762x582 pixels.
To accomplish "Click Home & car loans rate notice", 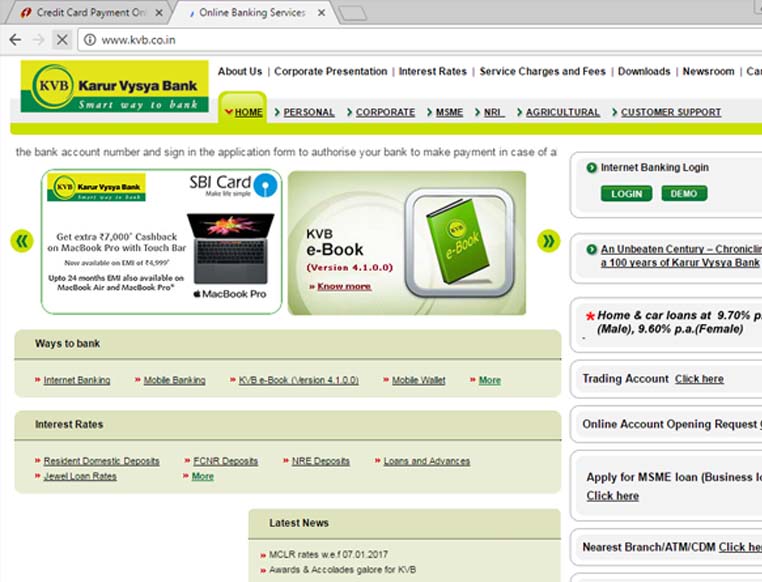I will (675, 322).
